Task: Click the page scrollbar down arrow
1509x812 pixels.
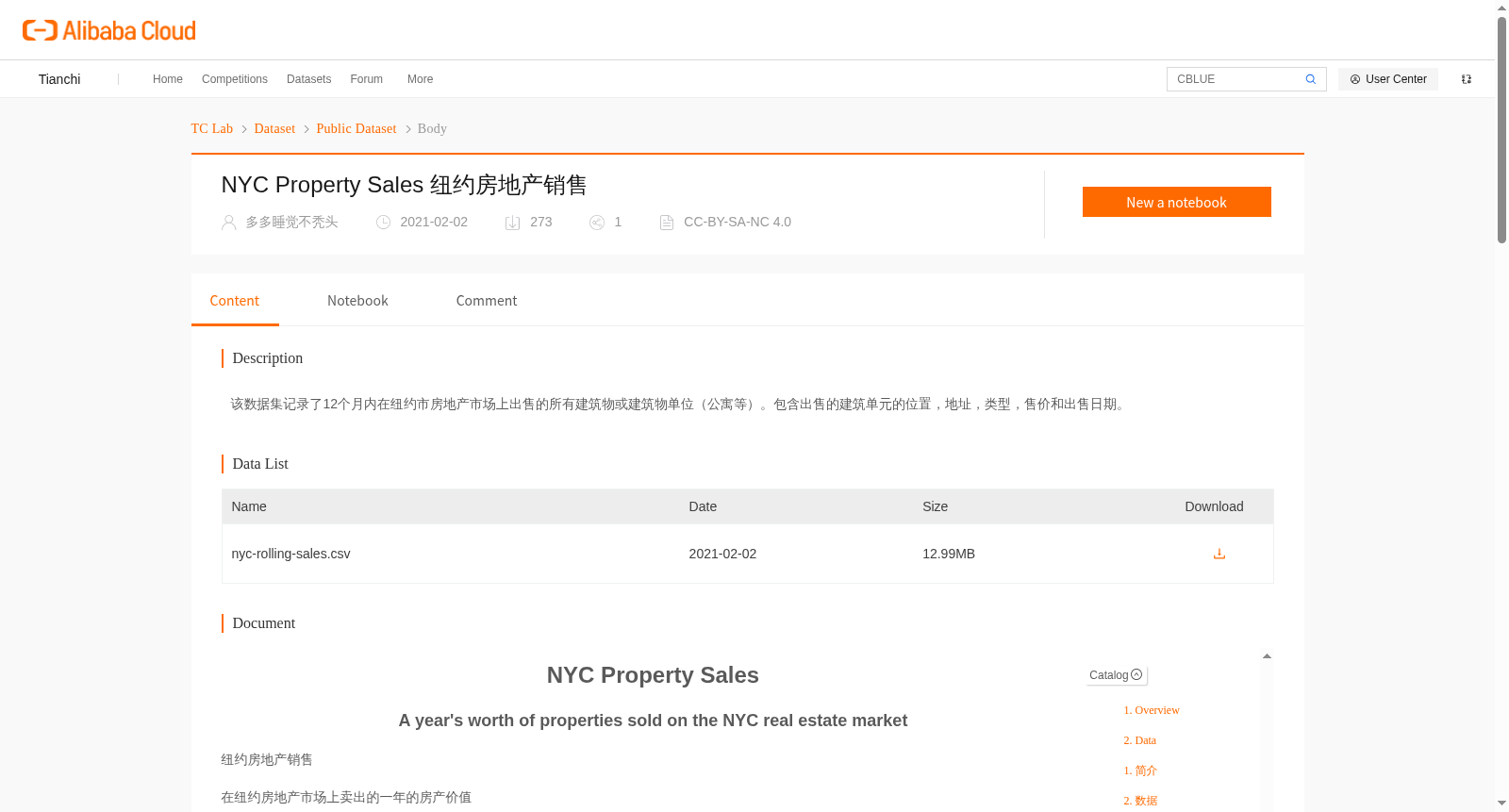Action: tap(1502, 804)
